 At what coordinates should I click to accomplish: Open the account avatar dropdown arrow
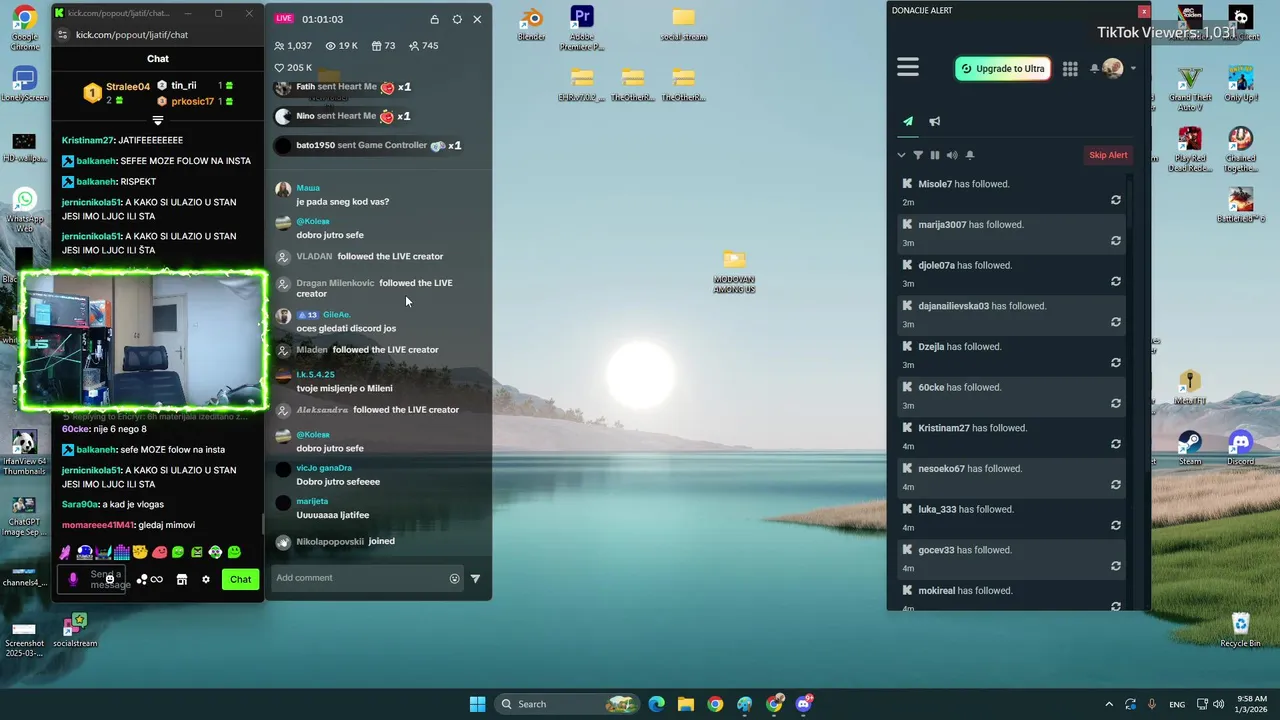click(1133, 69)
